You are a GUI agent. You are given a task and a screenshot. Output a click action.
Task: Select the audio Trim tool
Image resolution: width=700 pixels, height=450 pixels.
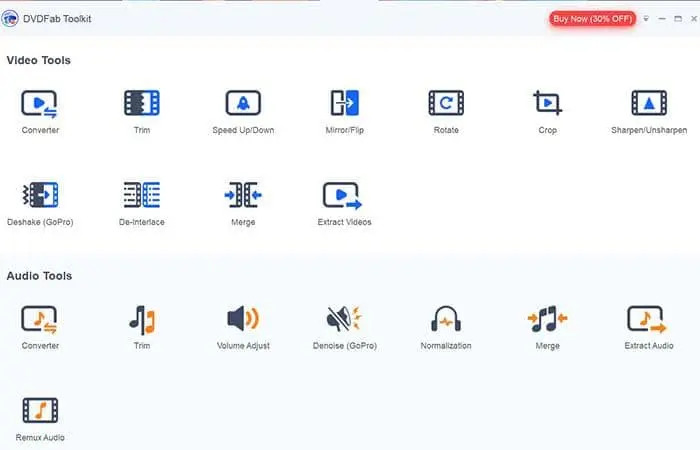tap(141, 319)
